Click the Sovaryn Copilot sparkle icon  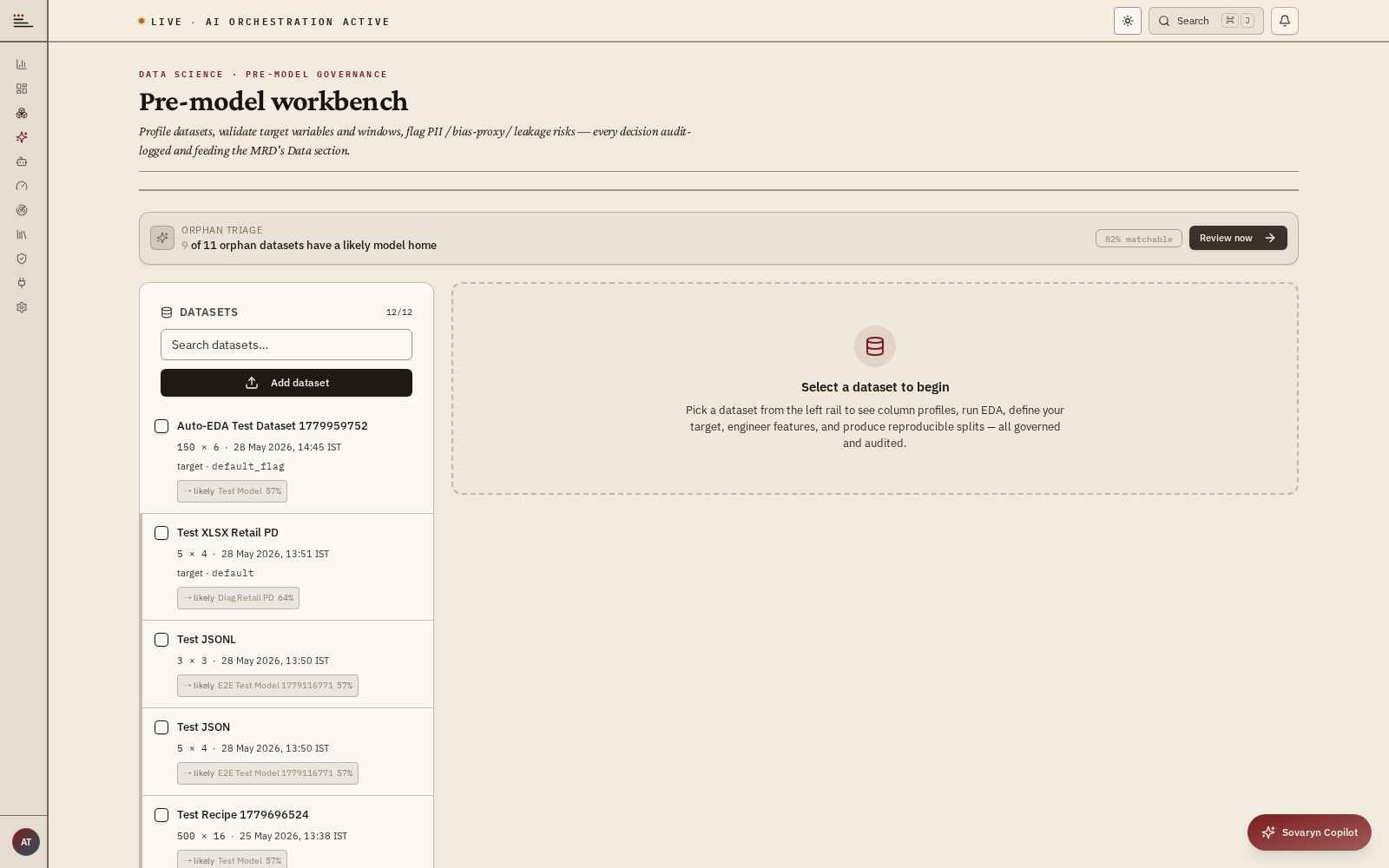[1268, 832]
